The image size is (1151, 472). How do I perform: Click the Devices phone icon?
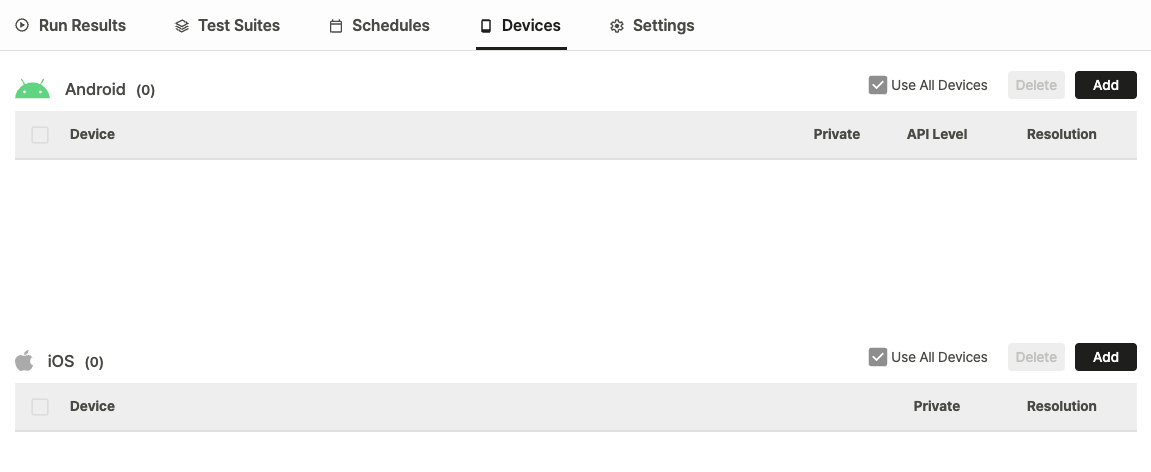(485, 26)
